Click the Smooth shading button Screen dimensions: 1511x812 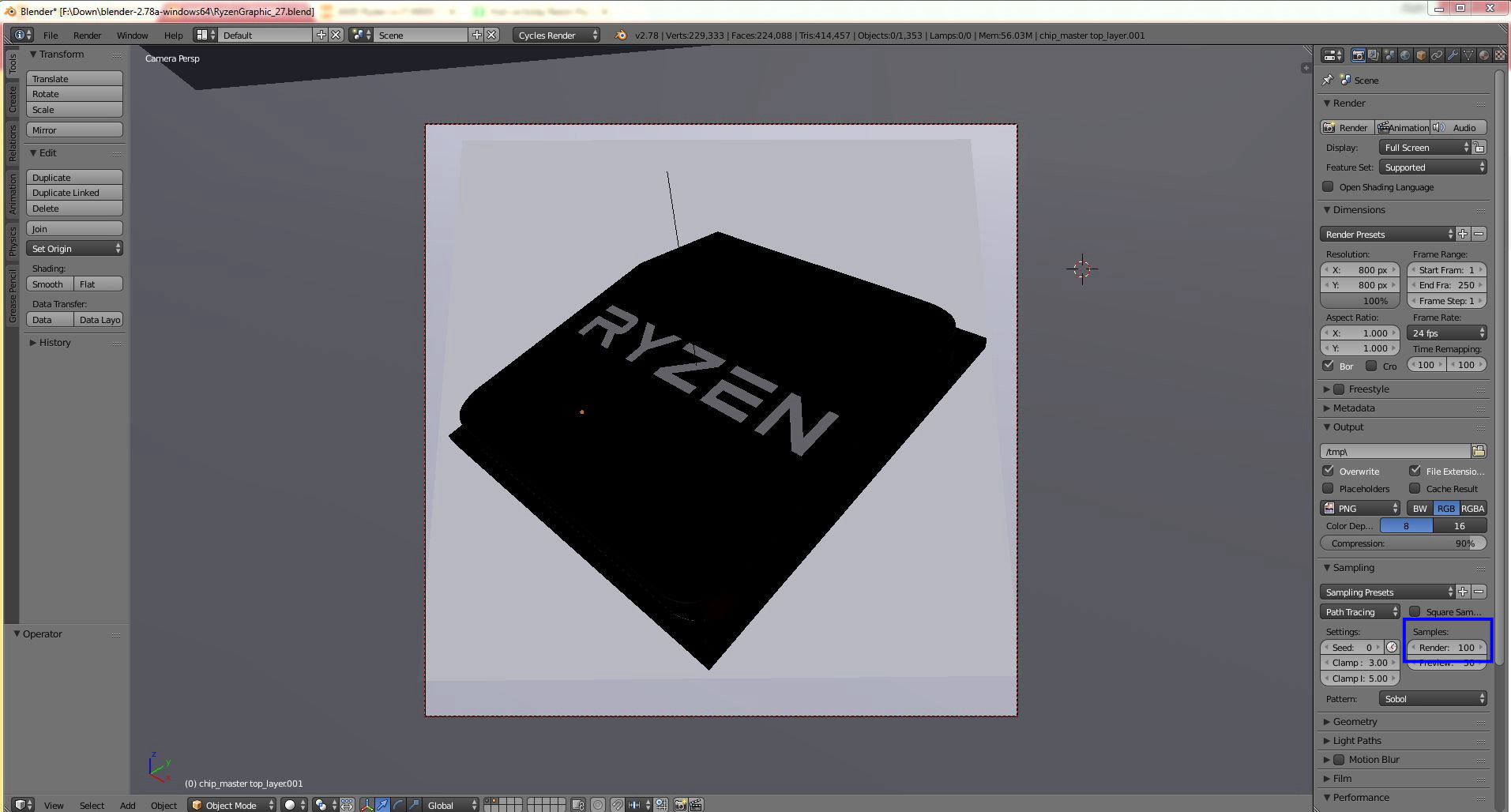tap(50, 284)
